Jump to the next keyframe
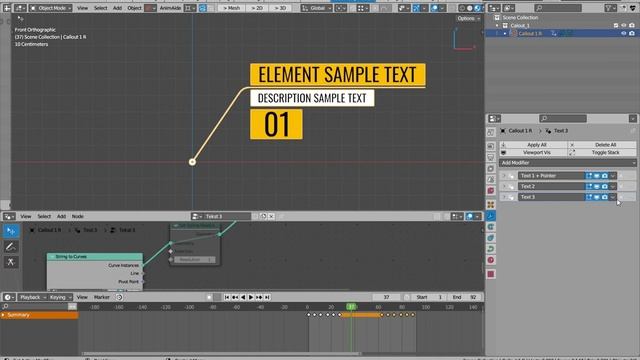Screen dimensions: 640x360 click(259, 297)
